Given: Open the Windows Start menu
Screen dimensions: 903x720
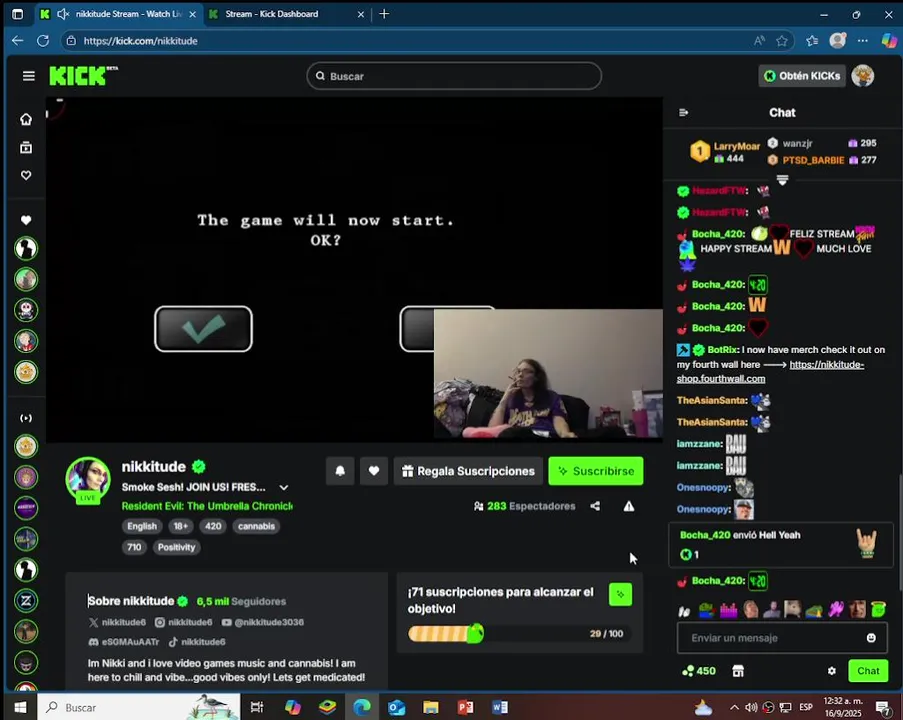Looking at the screenshot, I should tap(20, 707).
